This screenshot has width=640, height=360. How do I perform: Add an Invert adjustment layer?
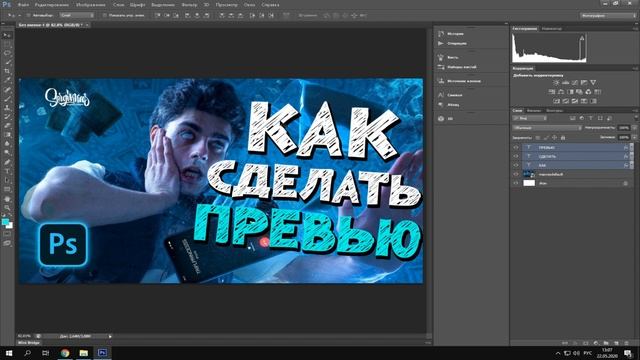pyautogui.click(x=556, y=101)
